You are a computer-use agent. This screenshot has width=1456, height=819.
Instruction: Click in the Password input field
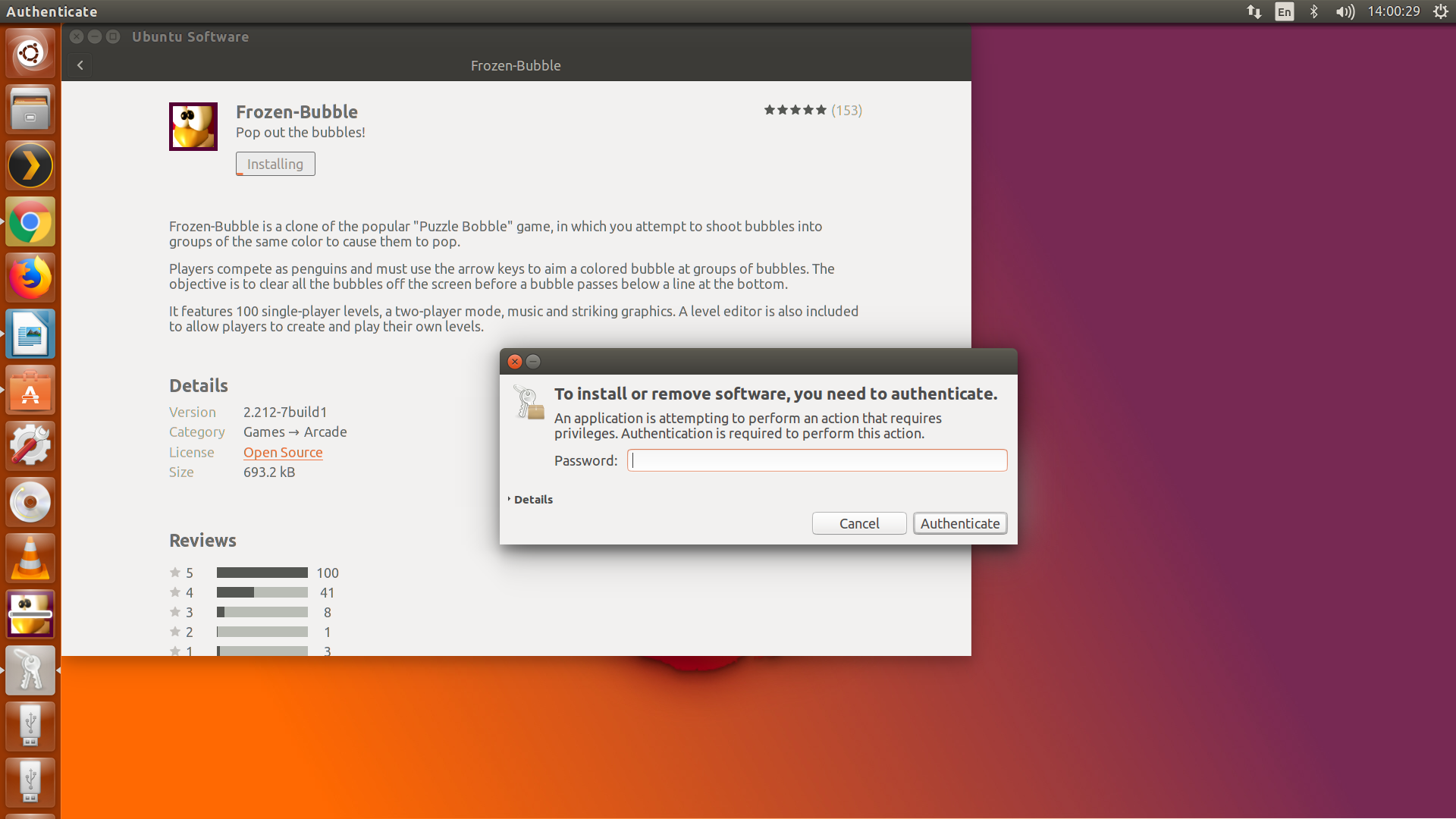point(817,460)
